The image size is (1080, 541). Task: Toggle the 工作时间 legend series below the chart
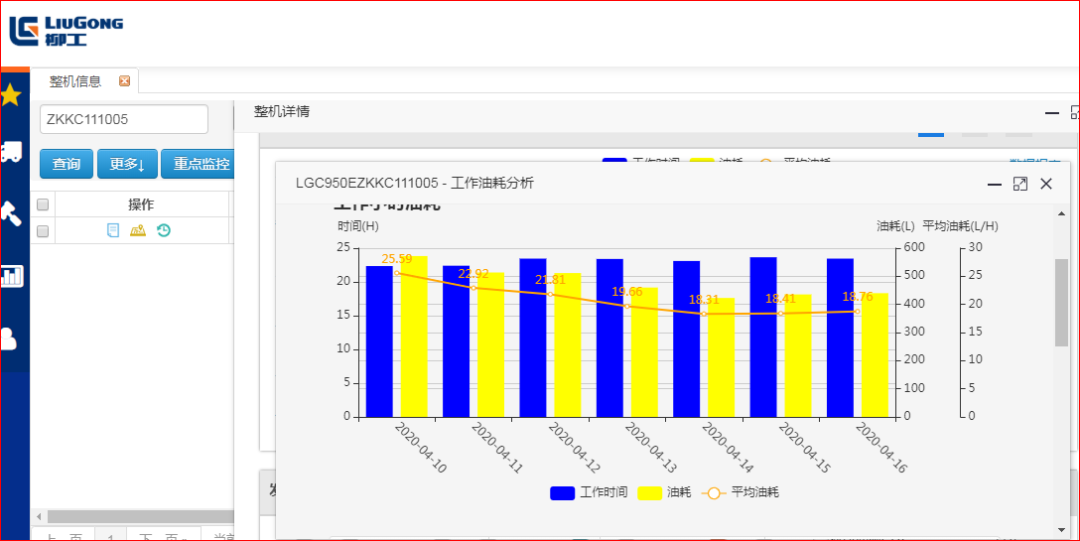[589, 492]
